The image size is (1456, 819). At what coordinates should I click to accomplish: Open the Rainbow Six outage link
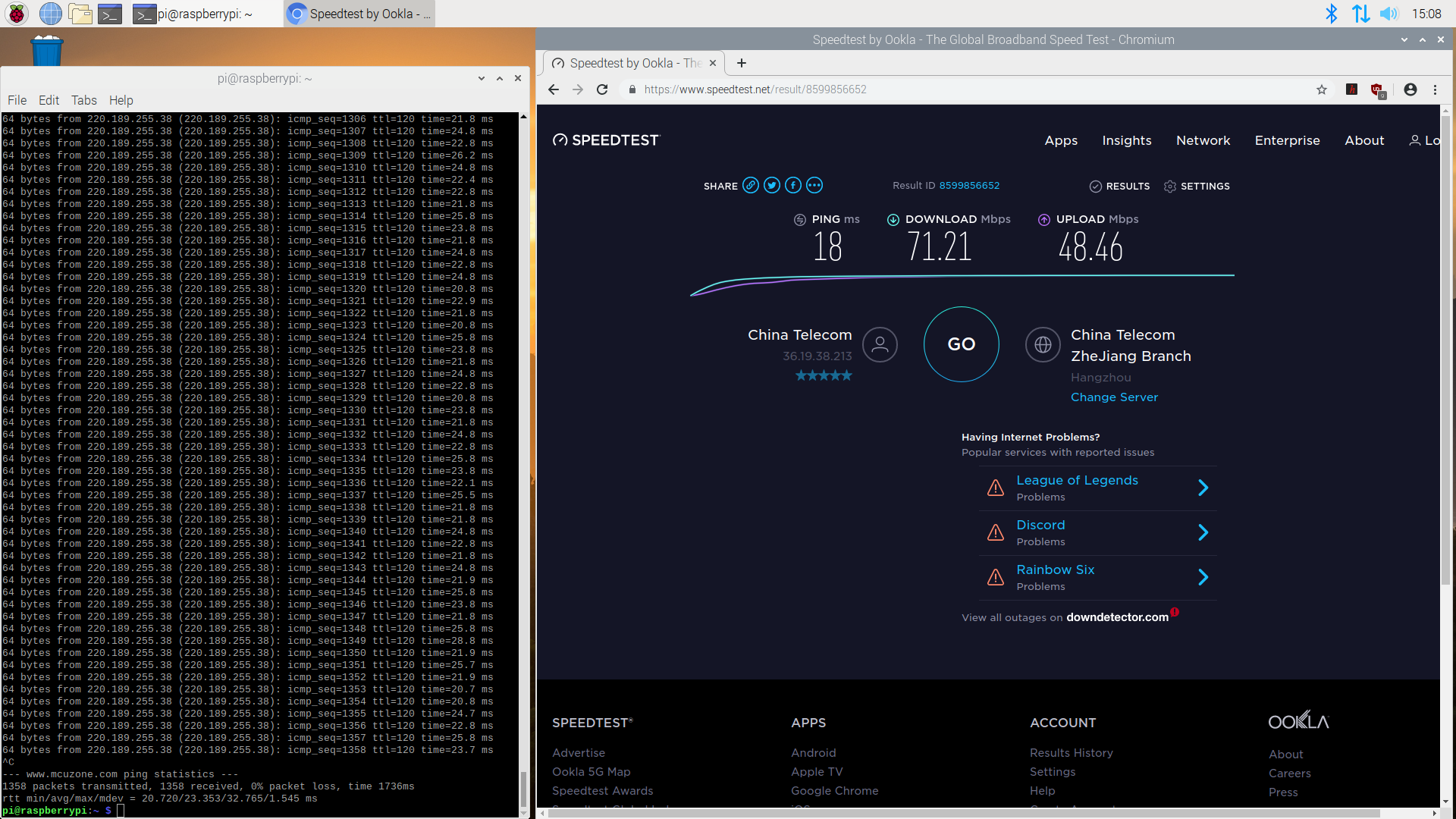pos(1056,570)
